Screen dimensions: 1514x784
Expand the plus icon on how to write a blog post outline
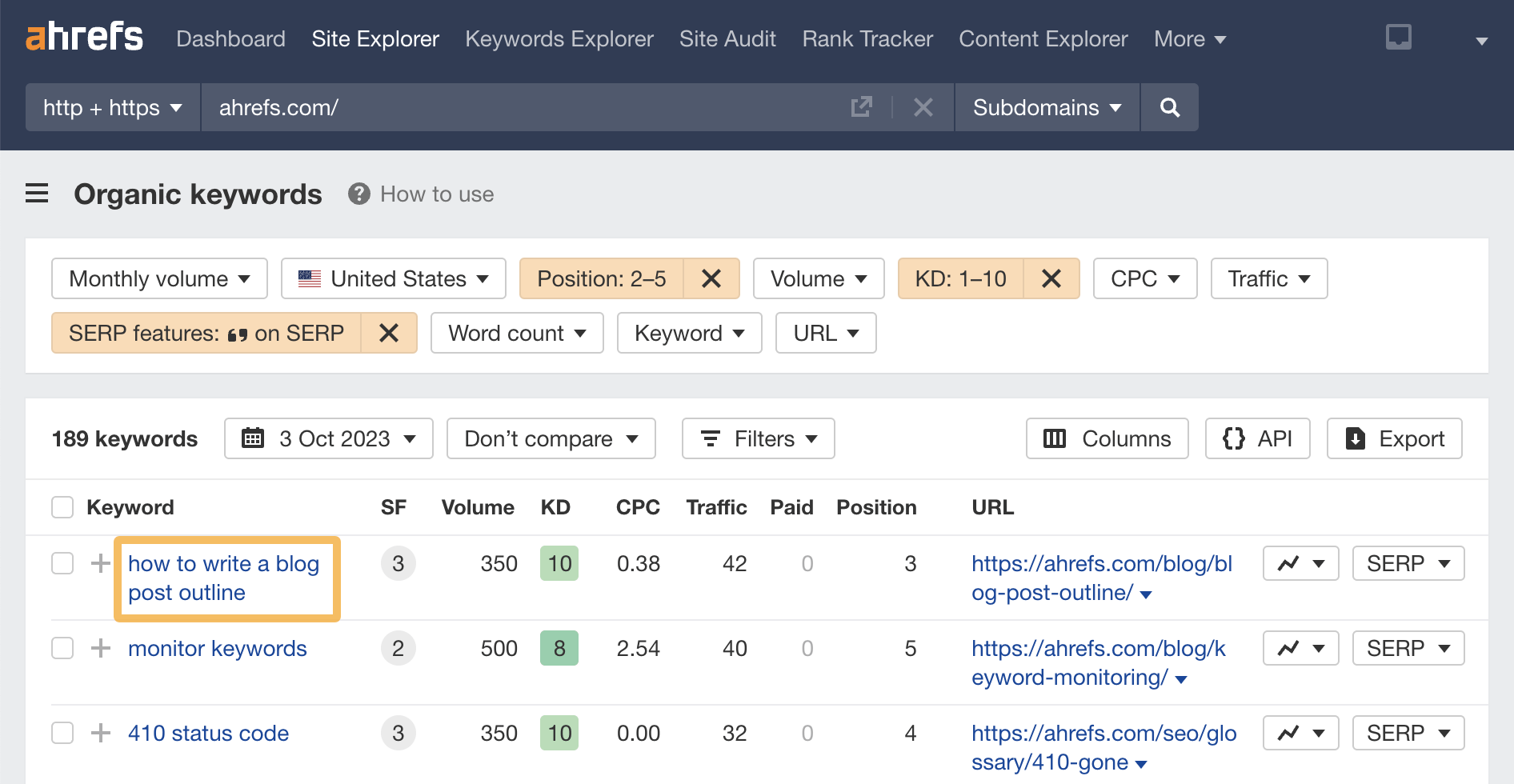click(x=100, y=563)
